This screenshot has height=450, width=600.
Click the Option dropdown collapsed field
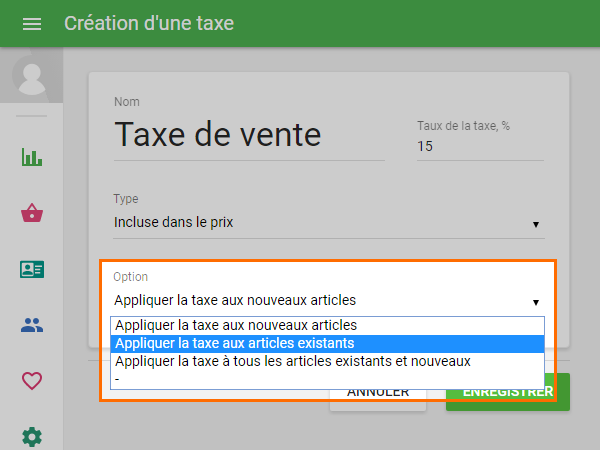point(329,300)
